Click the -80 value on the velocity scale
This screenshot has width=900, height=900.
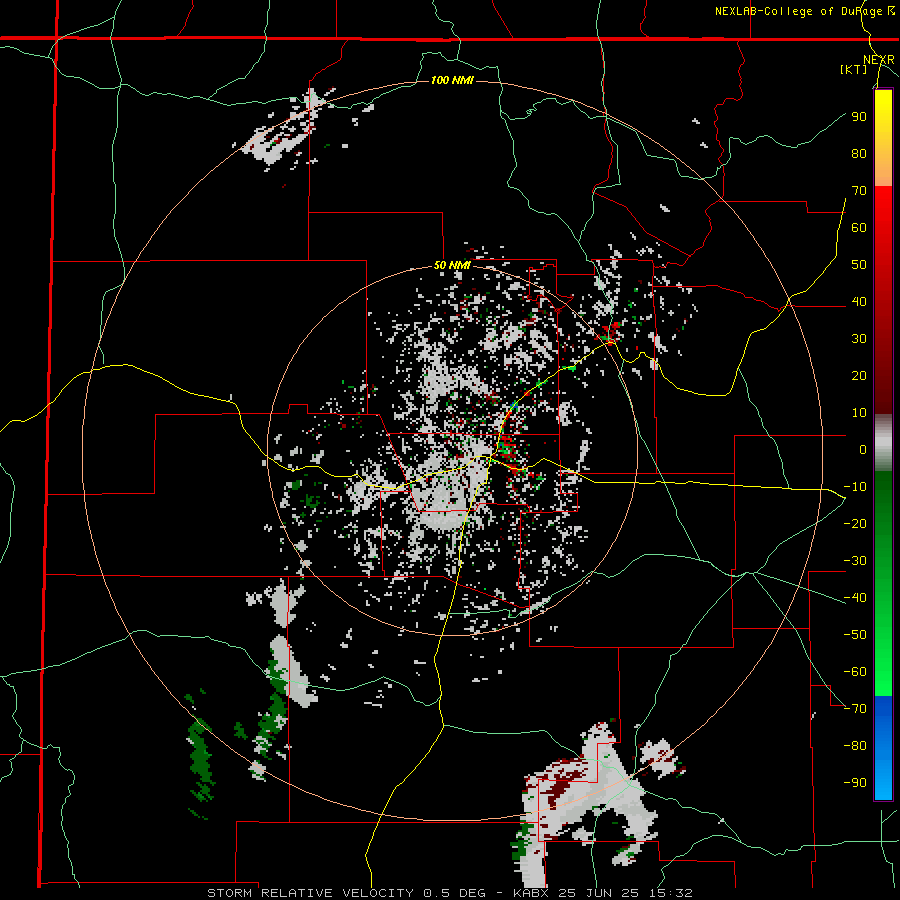[x=855, y=746]
